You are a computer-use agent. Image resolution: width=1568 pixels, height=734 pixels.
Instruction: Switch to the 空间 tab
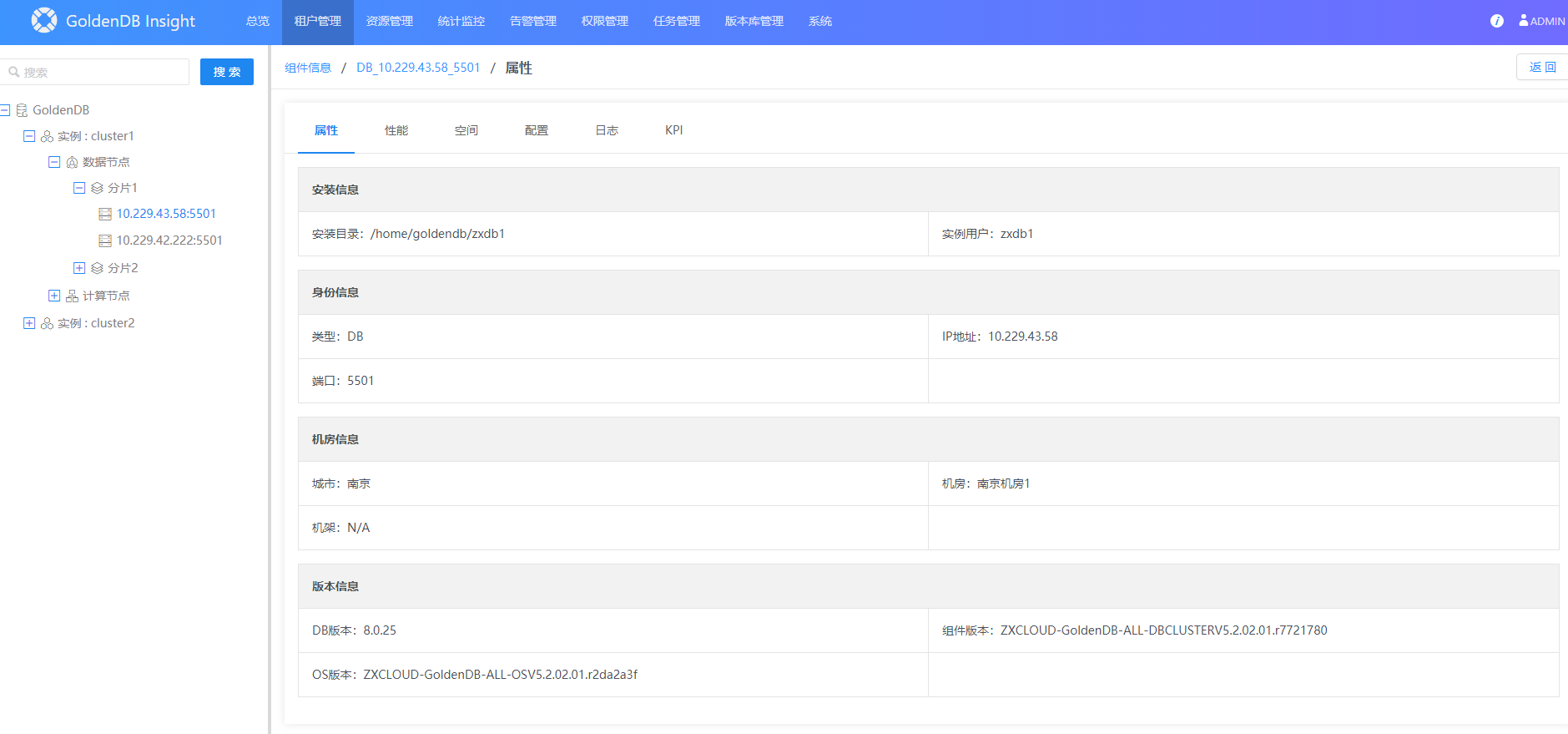click(466, 130)
